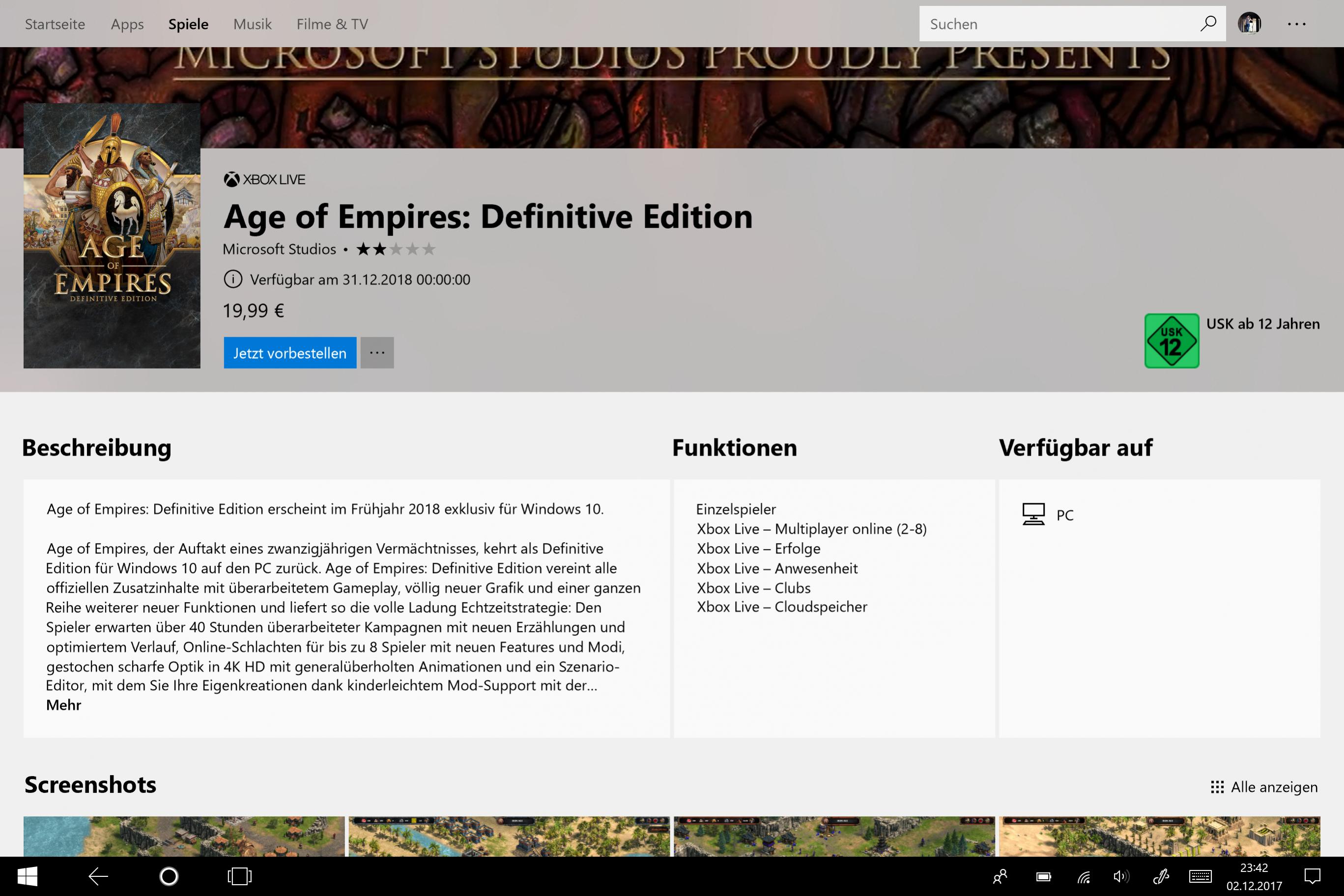Open Task View in taskbar
The image size is (1344, 896).
click(239, 876)
